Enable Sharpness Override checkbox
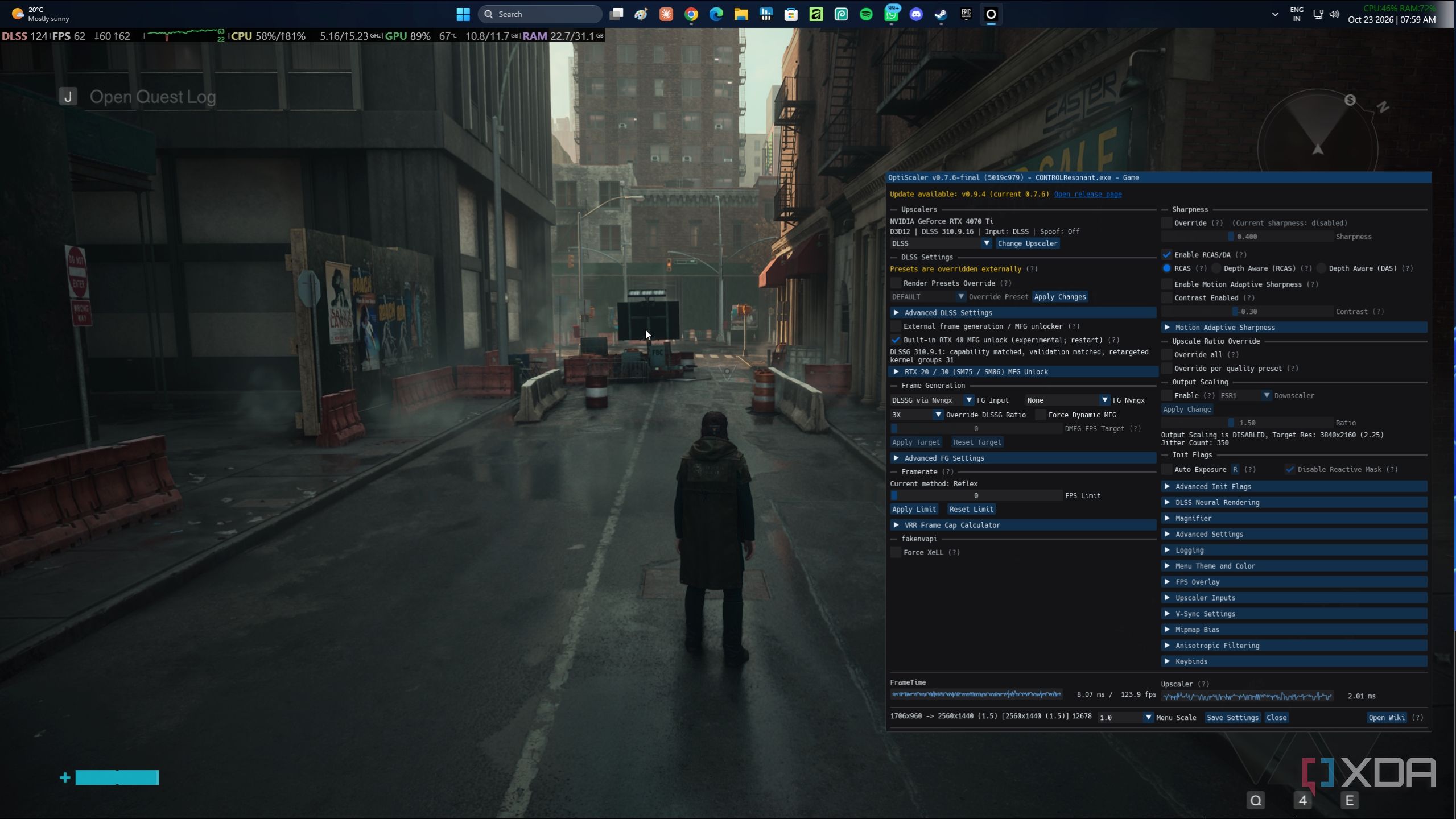Viewport: 1456px width, 819px height. pos(1166,223)
